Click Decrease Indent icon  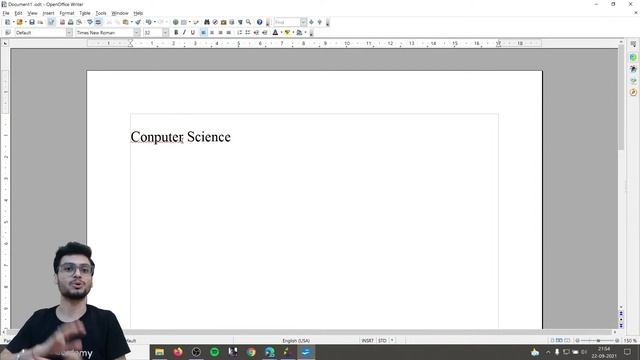coord(256,33)
